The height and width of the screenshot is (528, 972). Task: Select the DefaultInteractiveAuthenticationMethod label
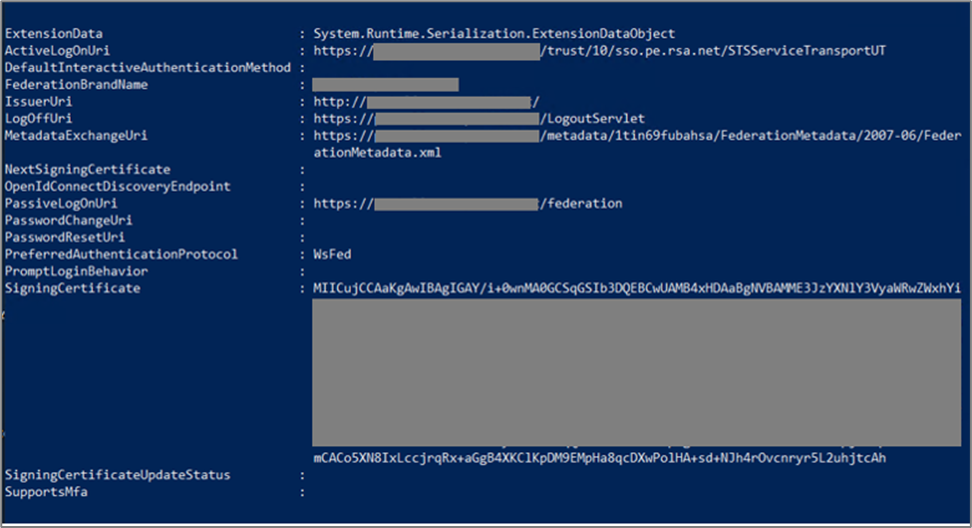(x=148, y=67)
